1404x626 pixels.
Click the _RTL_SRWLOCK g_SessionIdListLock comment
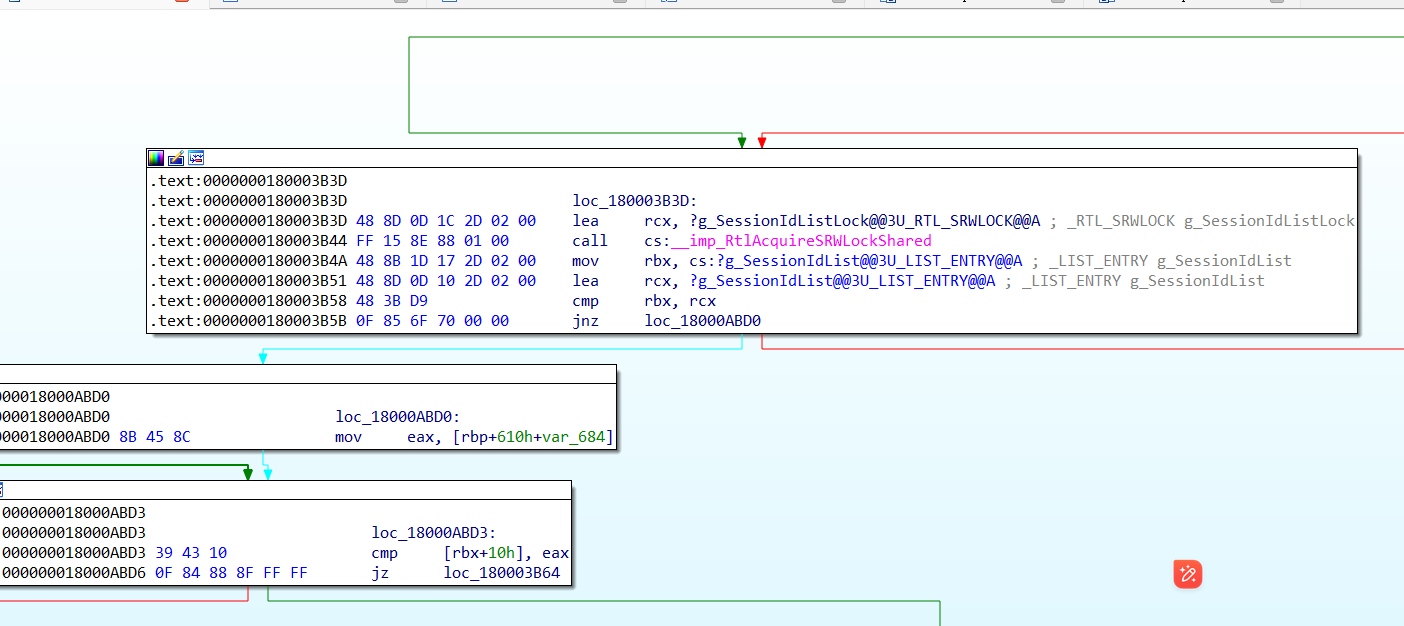(x=1211, y=221)
